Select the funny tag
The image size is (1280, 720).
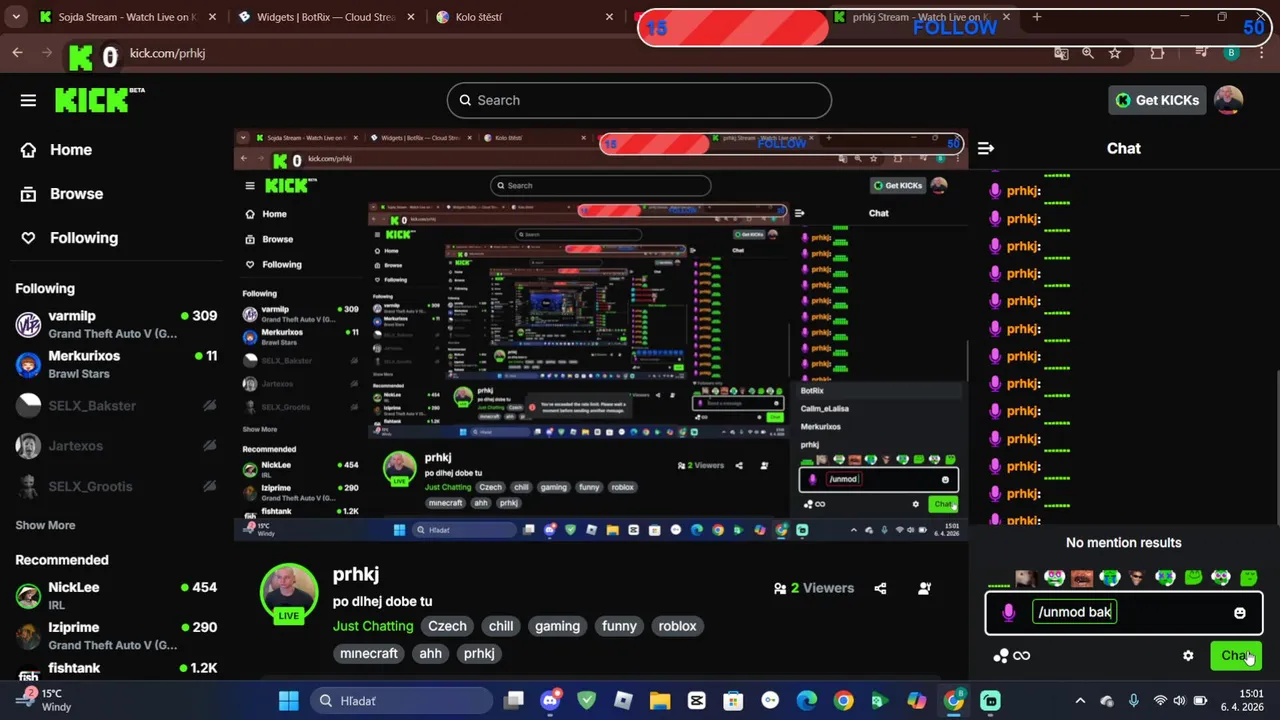click(619, 626)
